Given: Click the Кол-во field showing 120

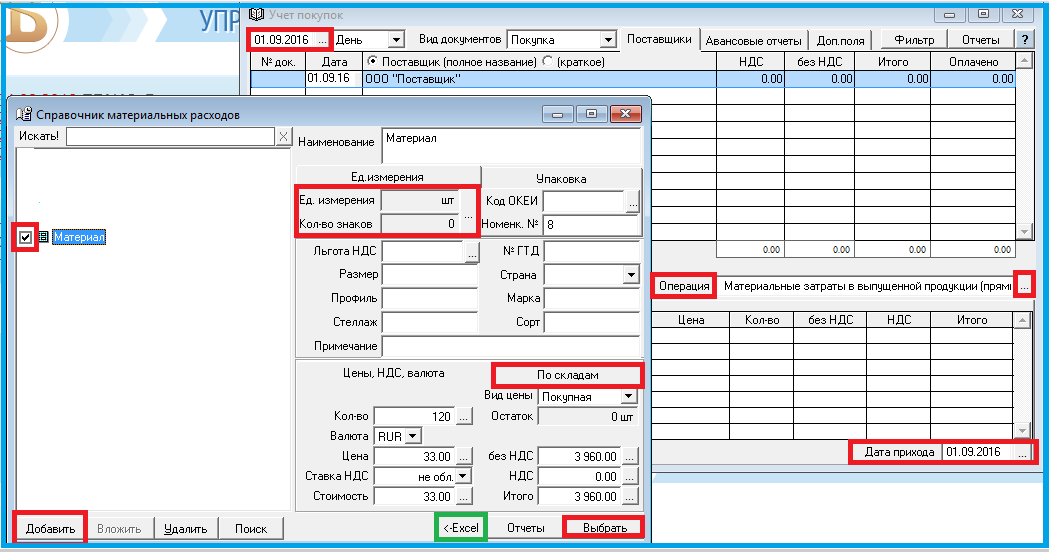Looking at the screenshot, I should (x=414, y=416).
